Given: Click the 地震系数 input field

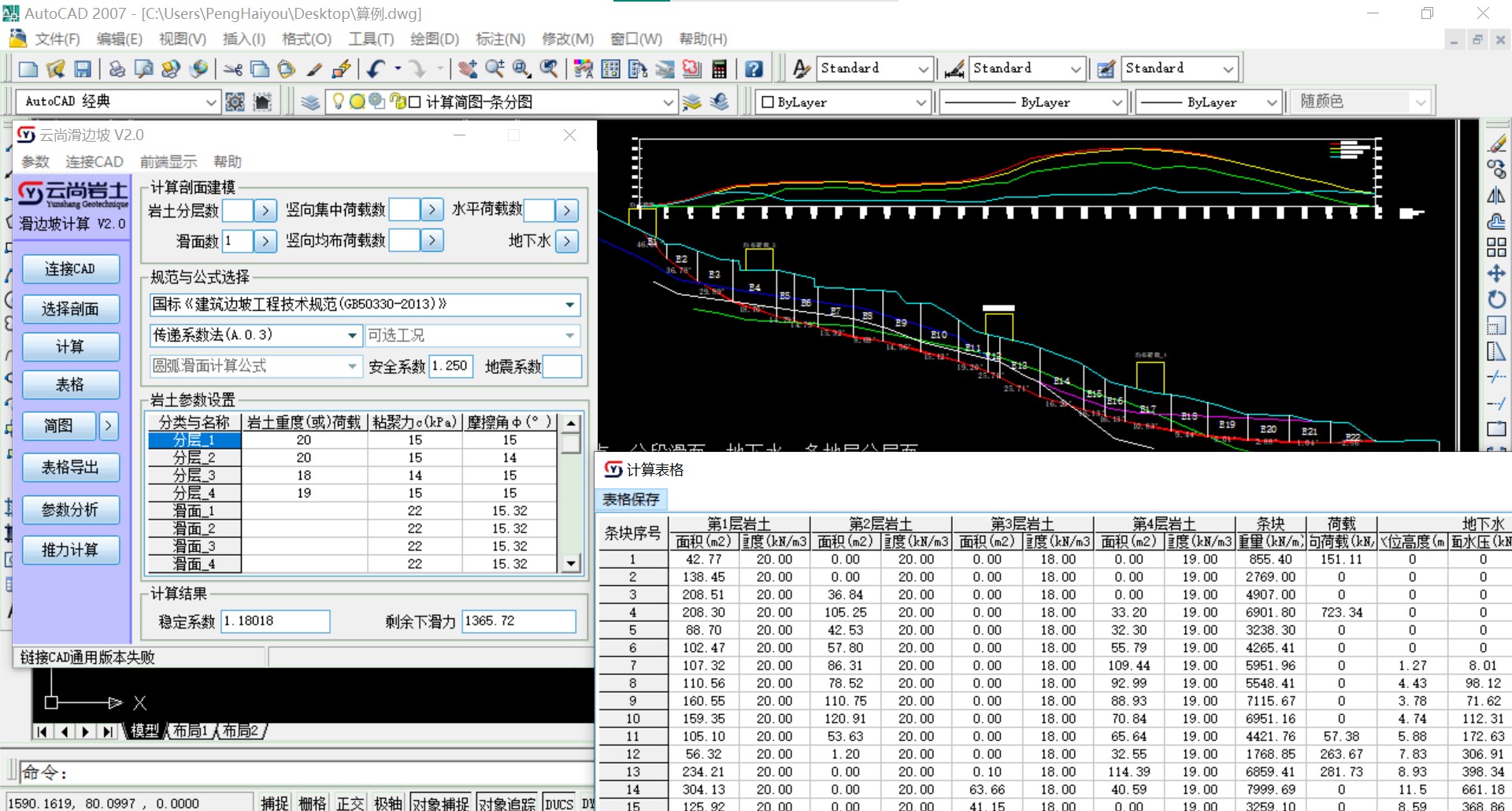Looking at the screenshot, I should (562, 366).
